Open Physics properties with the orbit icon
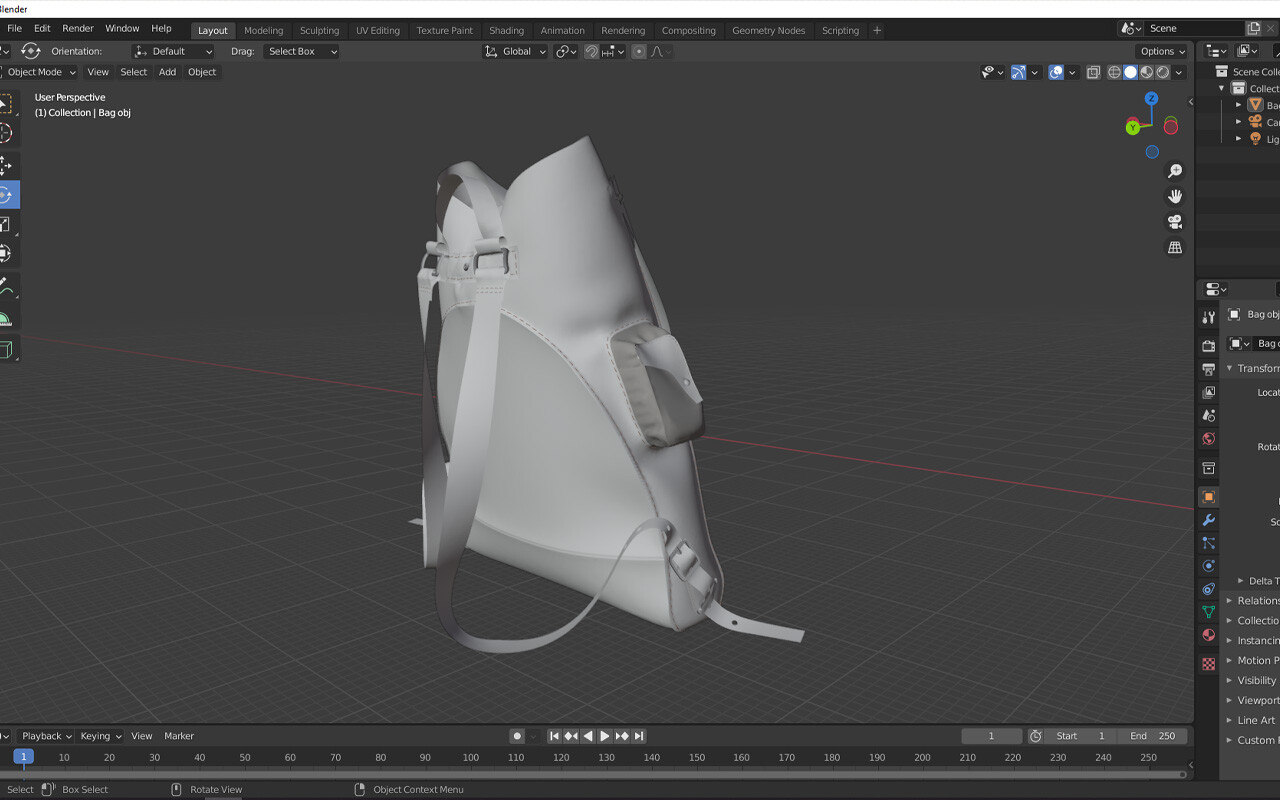Screen dimensions: 1280x800 pyautogui.click(x=1208, y=565)
